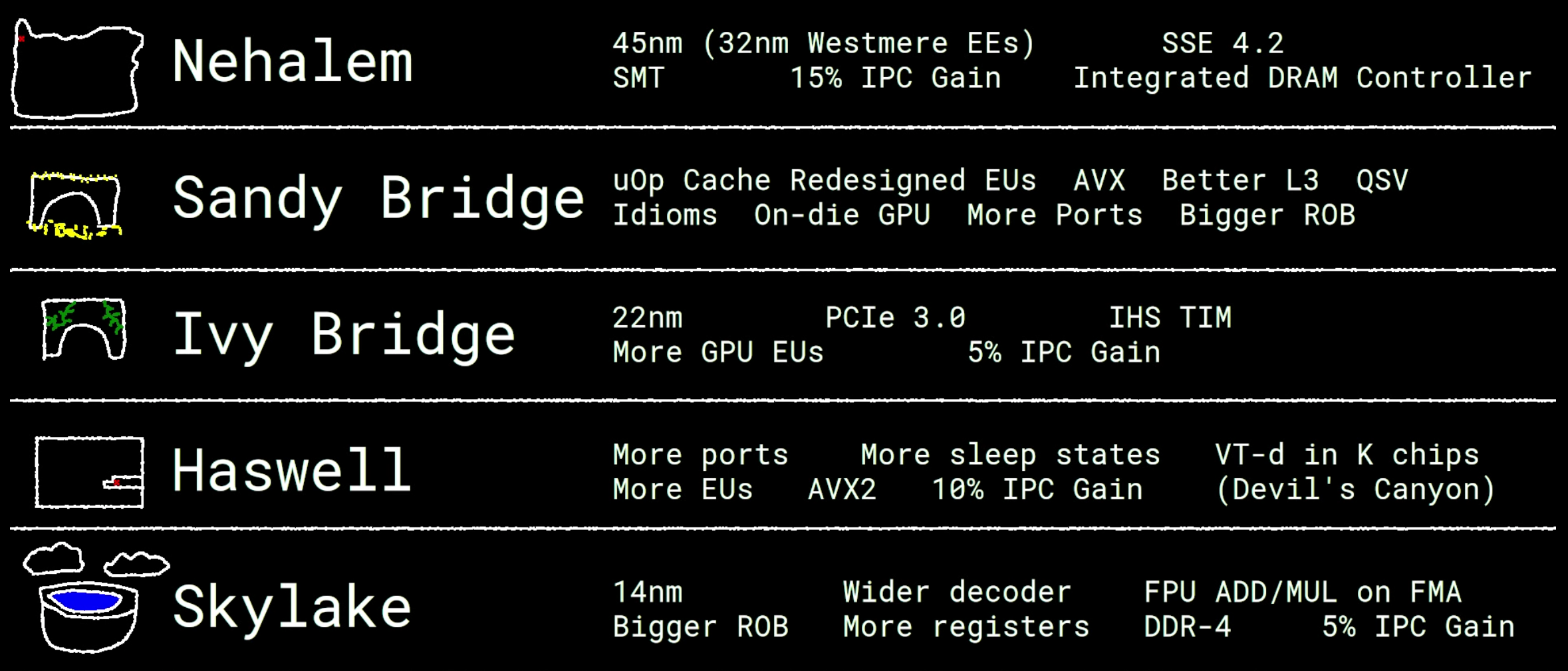
Task: Click the right cloud above the lake
Action: 137,564
